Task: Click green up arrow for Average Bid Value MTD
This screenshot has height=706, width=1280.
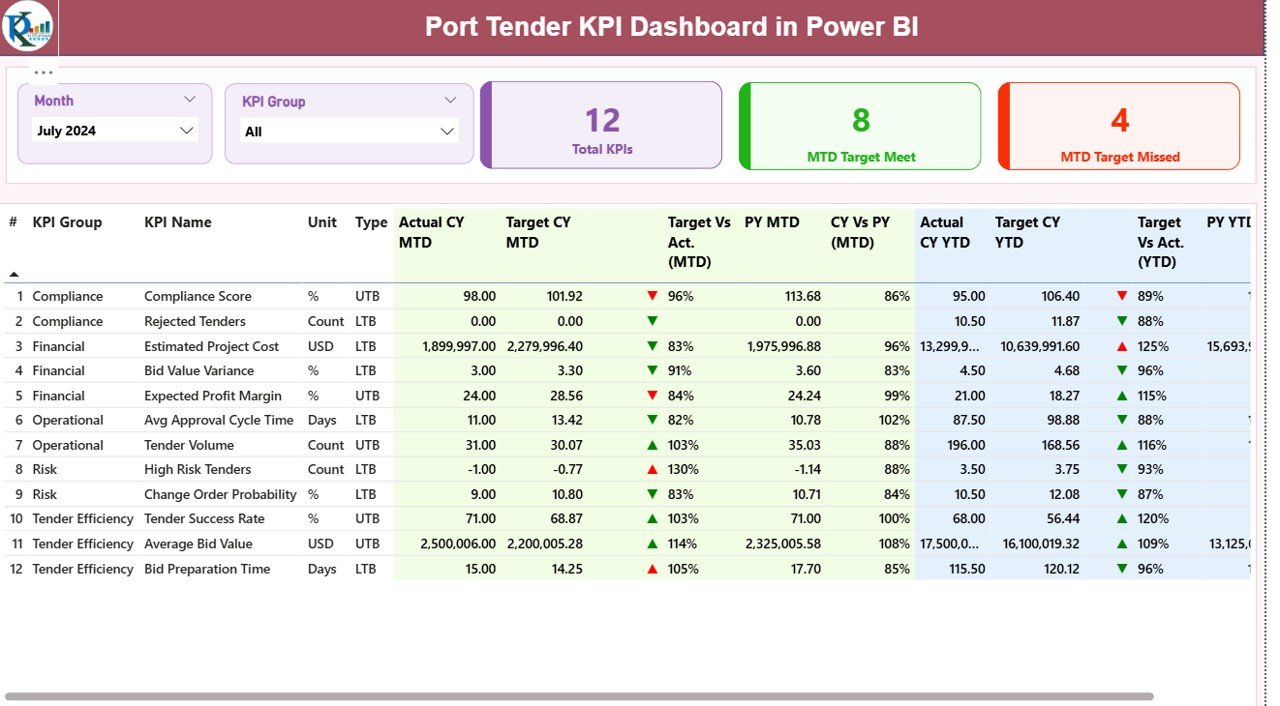Action: (652, 544)
